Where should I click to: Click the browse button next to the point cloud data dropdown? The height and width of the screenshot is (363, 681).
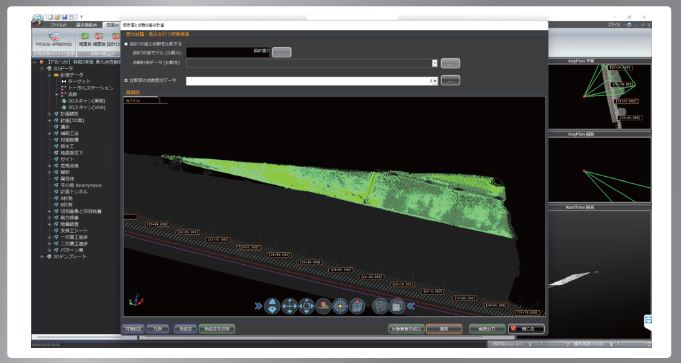[x=450, y=63]
